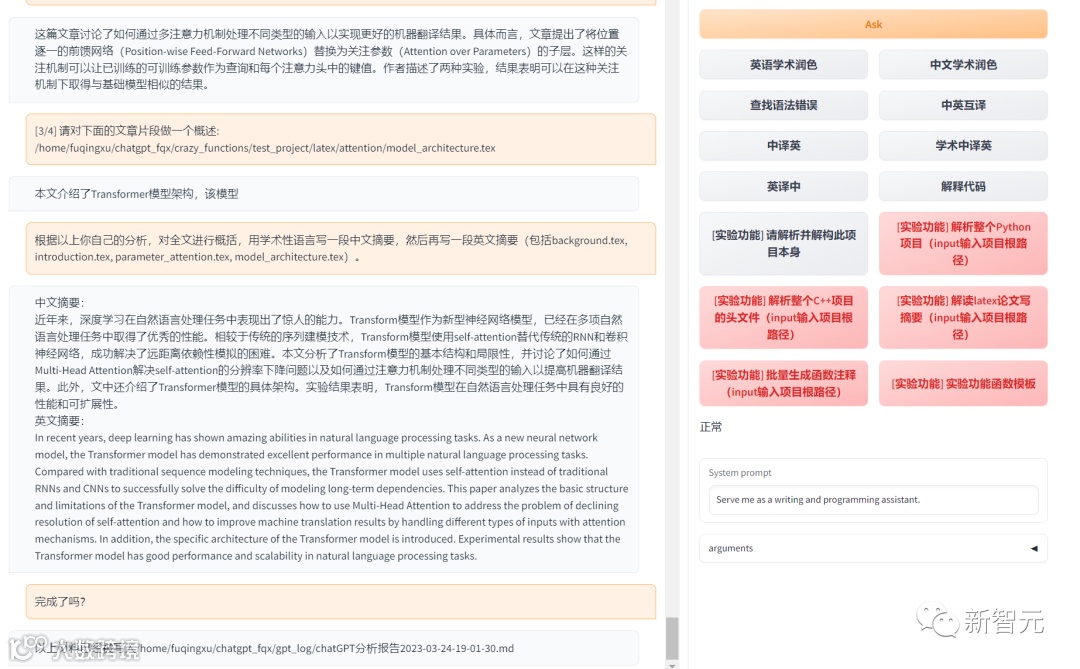1080x669 pixels.
Task: Expand the arguments section arrow
Action: click(1034, 548)
